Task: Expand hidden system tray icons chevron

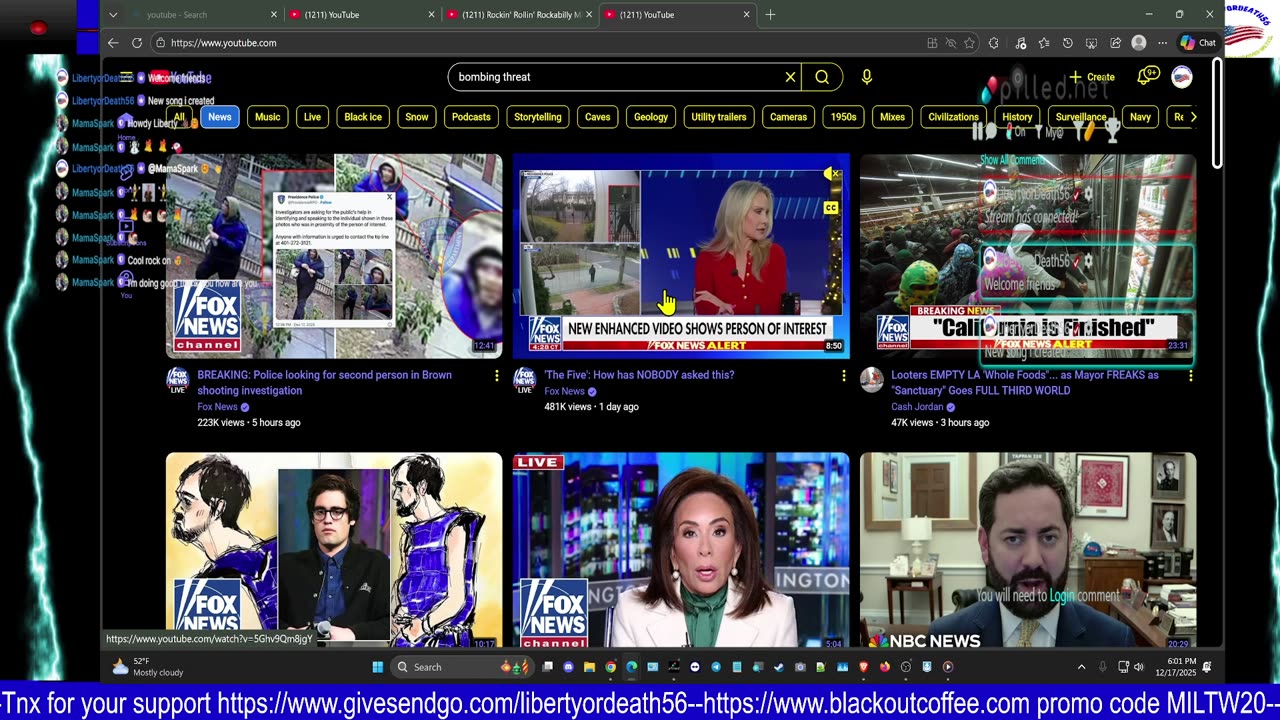Action: click(x=1081, y=667)
